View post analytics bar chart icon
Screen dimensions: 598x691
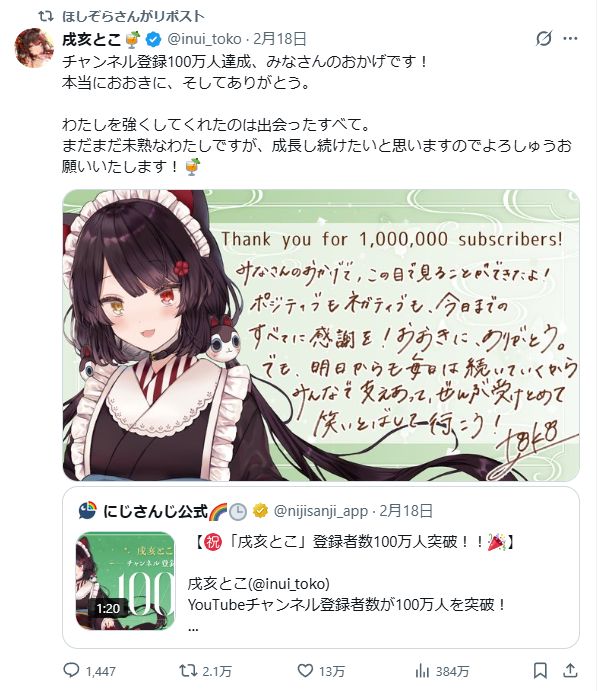point(422,671)
